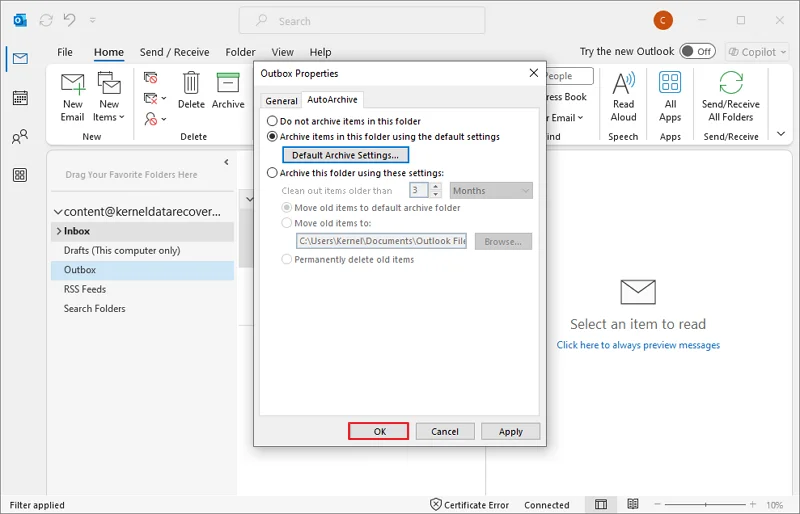
Task: Collapse the folder pane with the arrow
Action: tap(226, 162)
